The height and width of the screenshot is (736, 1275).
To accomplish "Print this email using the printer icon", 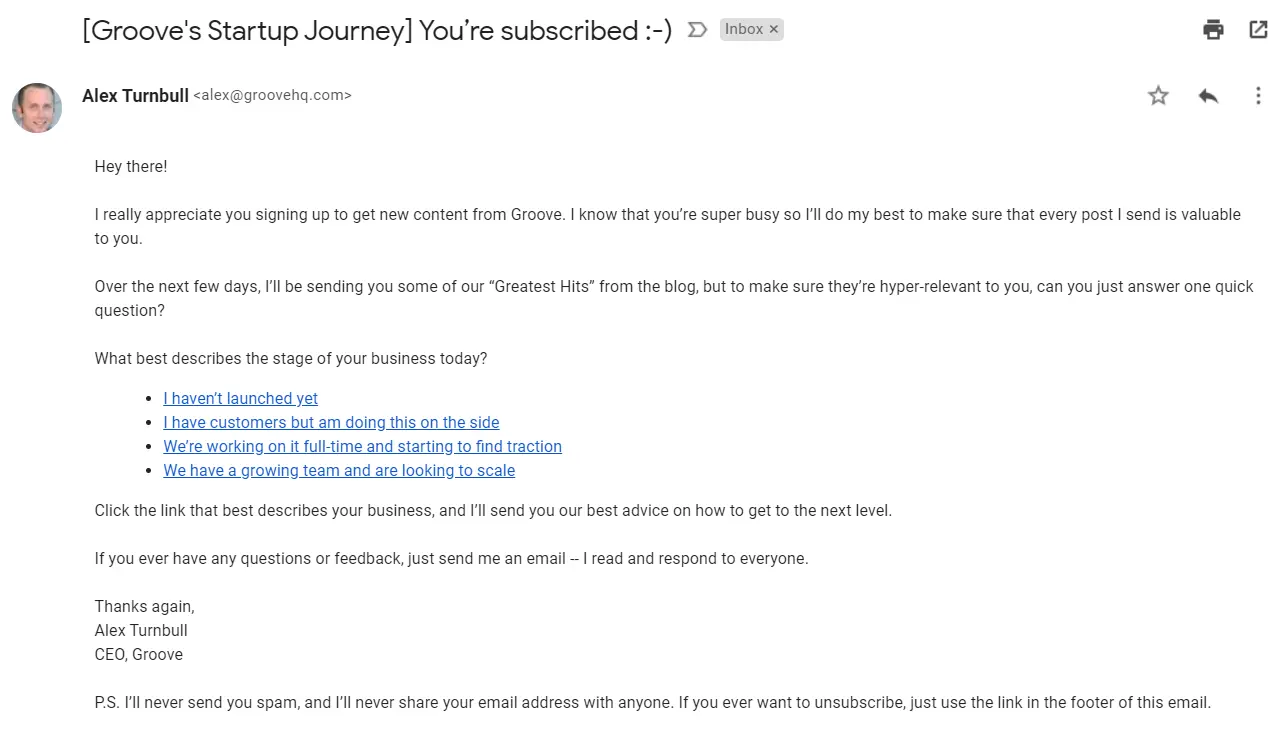I will (x=1213, y=29).
